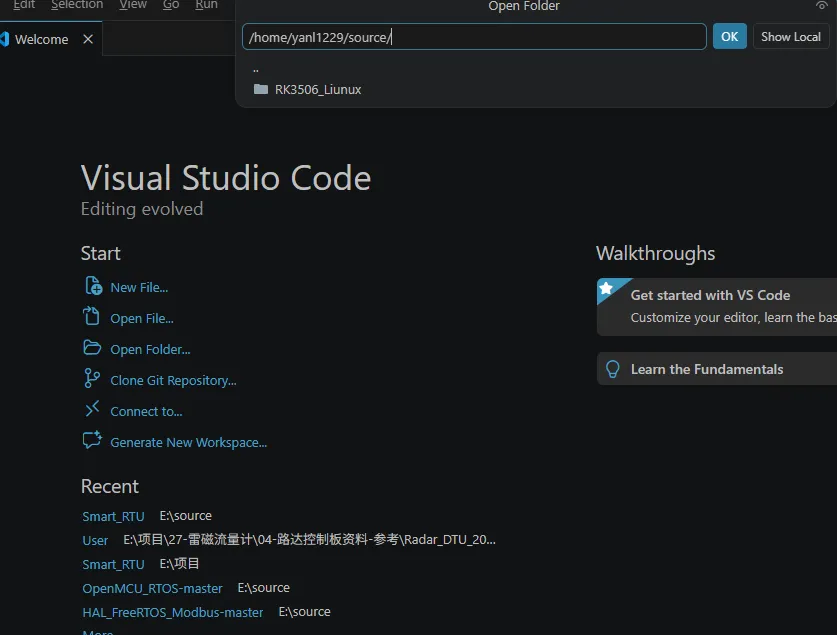This screenshot has height=635, width=837.
Task: Click the Connect to remote icon
Action: pos(92,409)
